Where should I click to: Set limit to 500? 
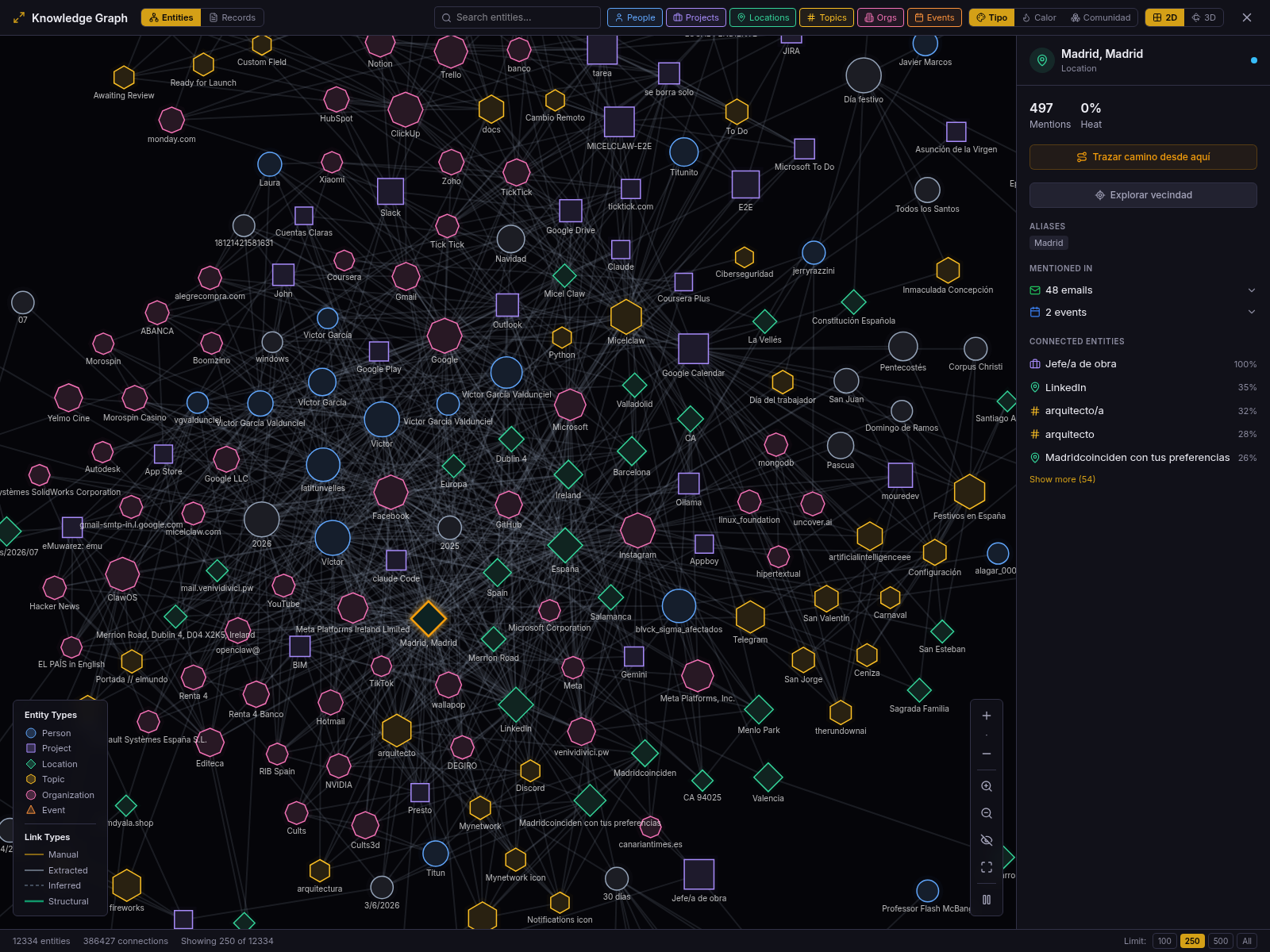click(1221, 941)
